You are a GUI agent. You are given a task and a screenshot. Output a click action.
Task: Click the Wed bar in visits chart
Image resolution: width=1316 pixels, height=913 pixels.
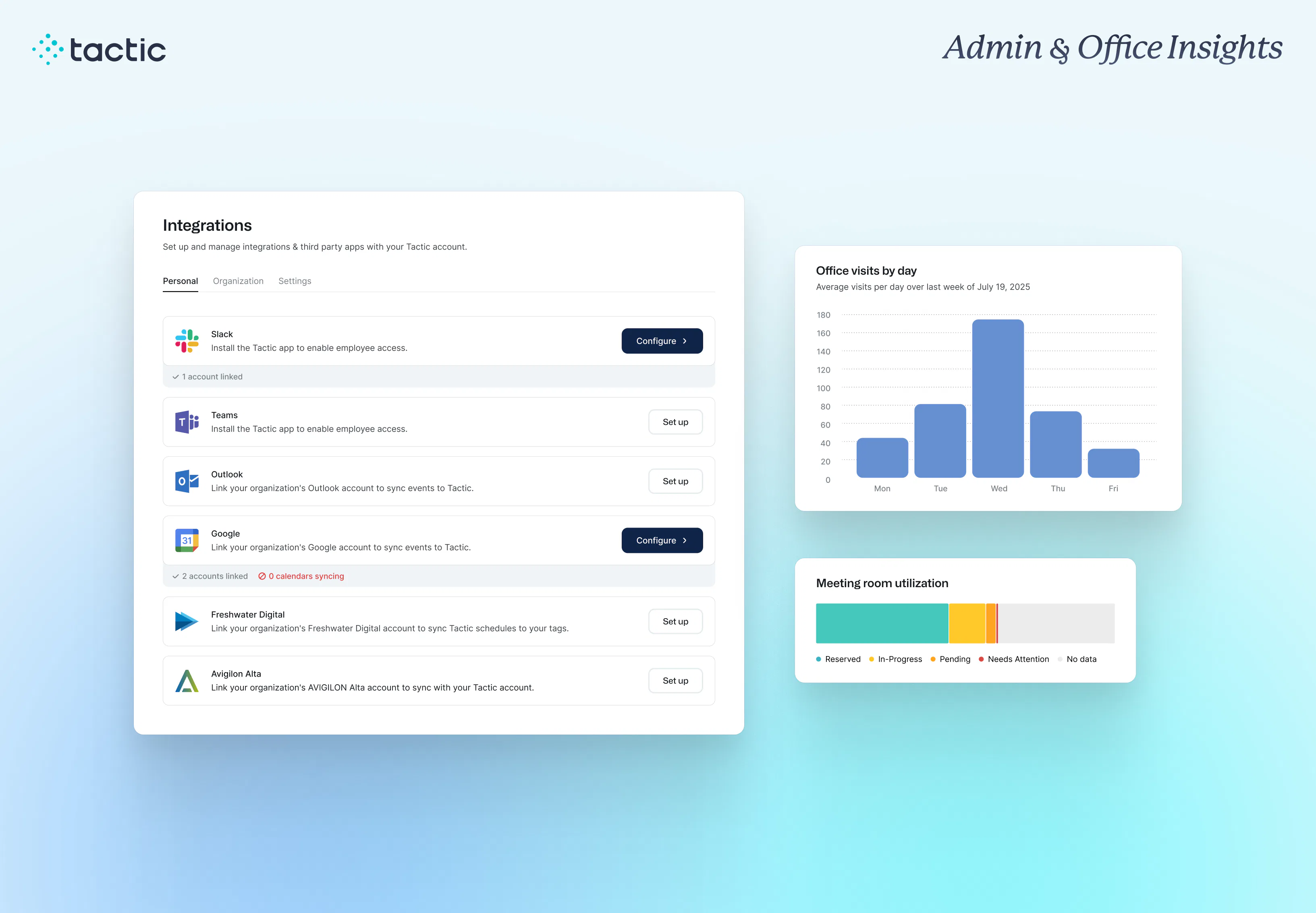[x=998, y=399]
